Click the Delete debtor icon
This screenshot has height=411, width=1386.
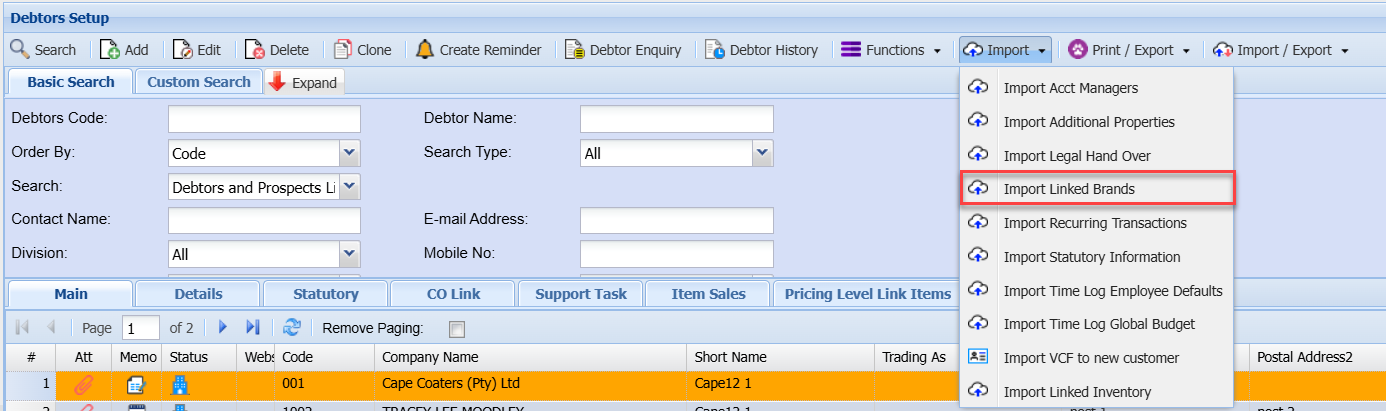[x=255, y=50]
